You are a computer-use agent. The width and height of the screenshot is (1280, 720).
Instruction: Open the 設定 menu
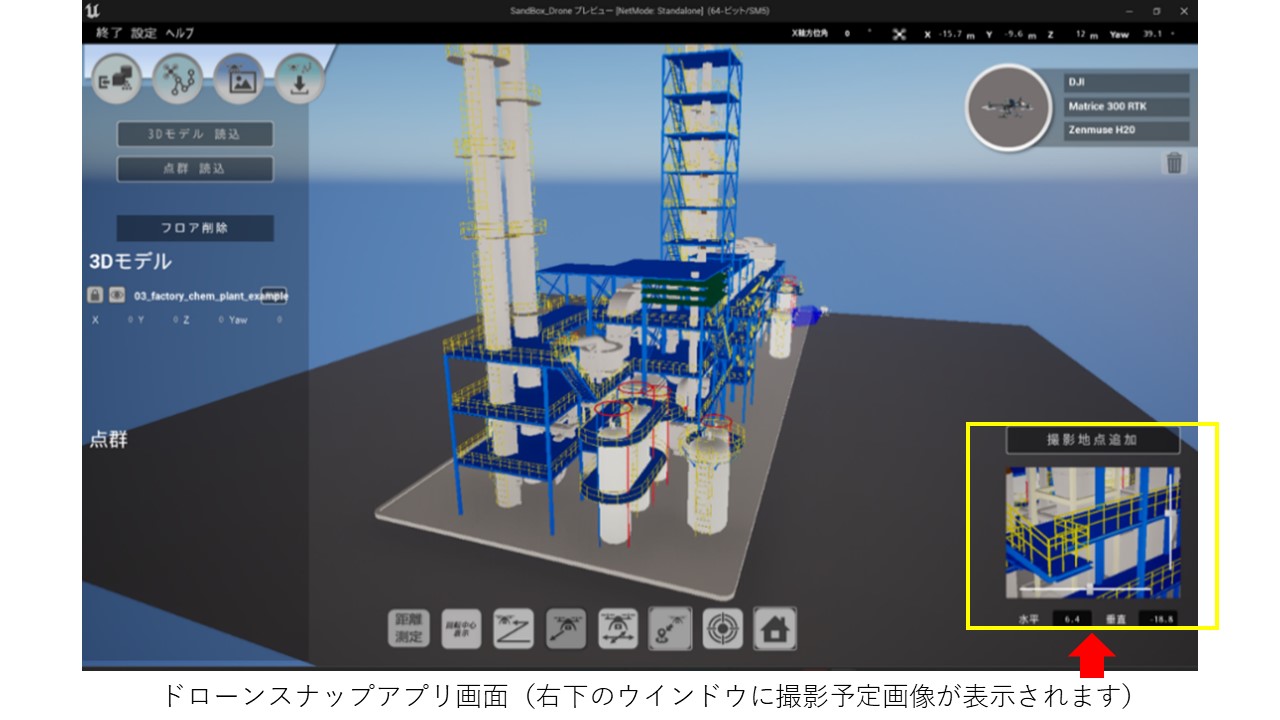click(x=144, y=33)
